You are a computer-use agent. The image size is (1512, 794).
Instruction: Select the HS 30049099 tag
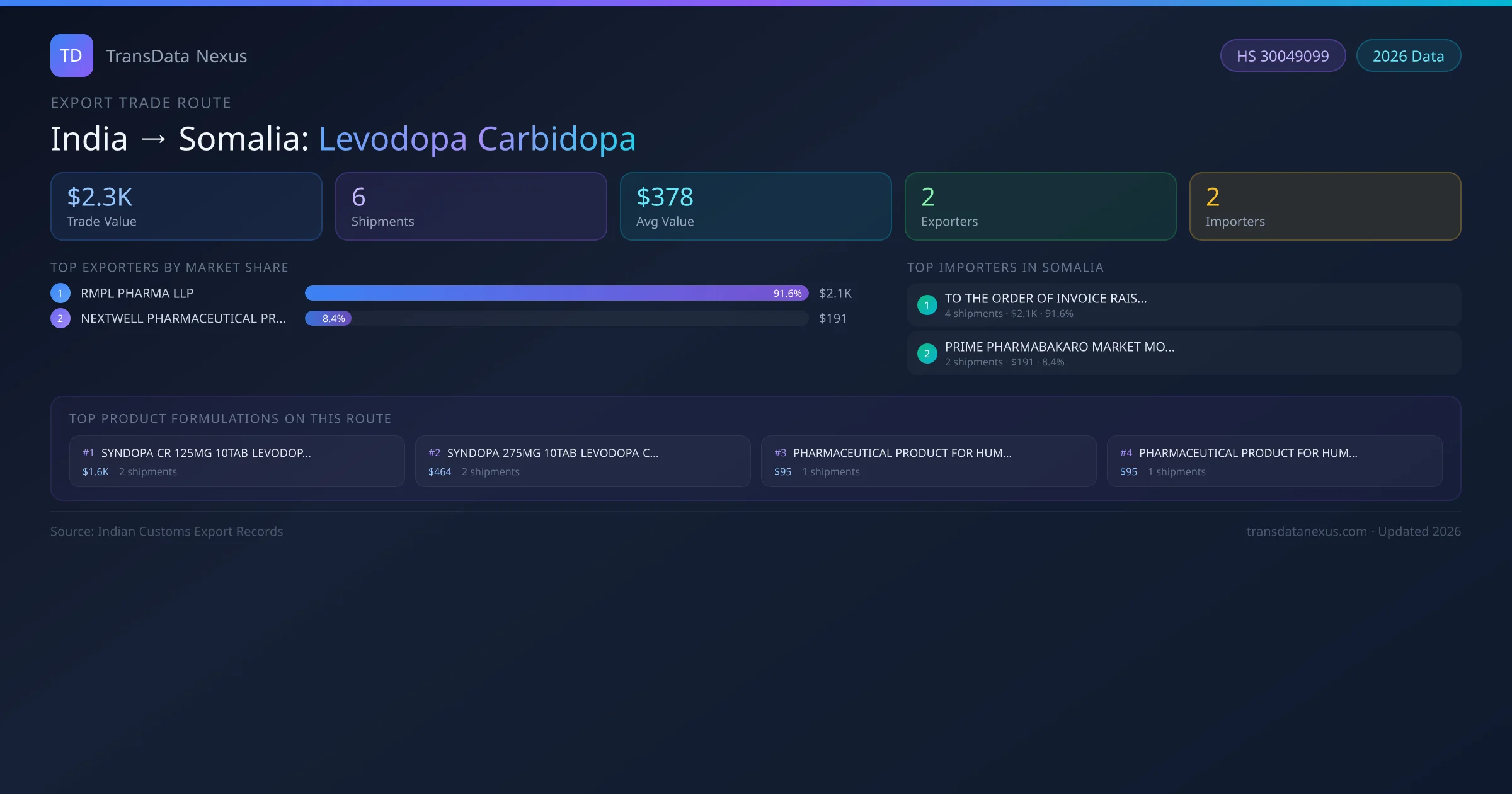coord(1283,56)
